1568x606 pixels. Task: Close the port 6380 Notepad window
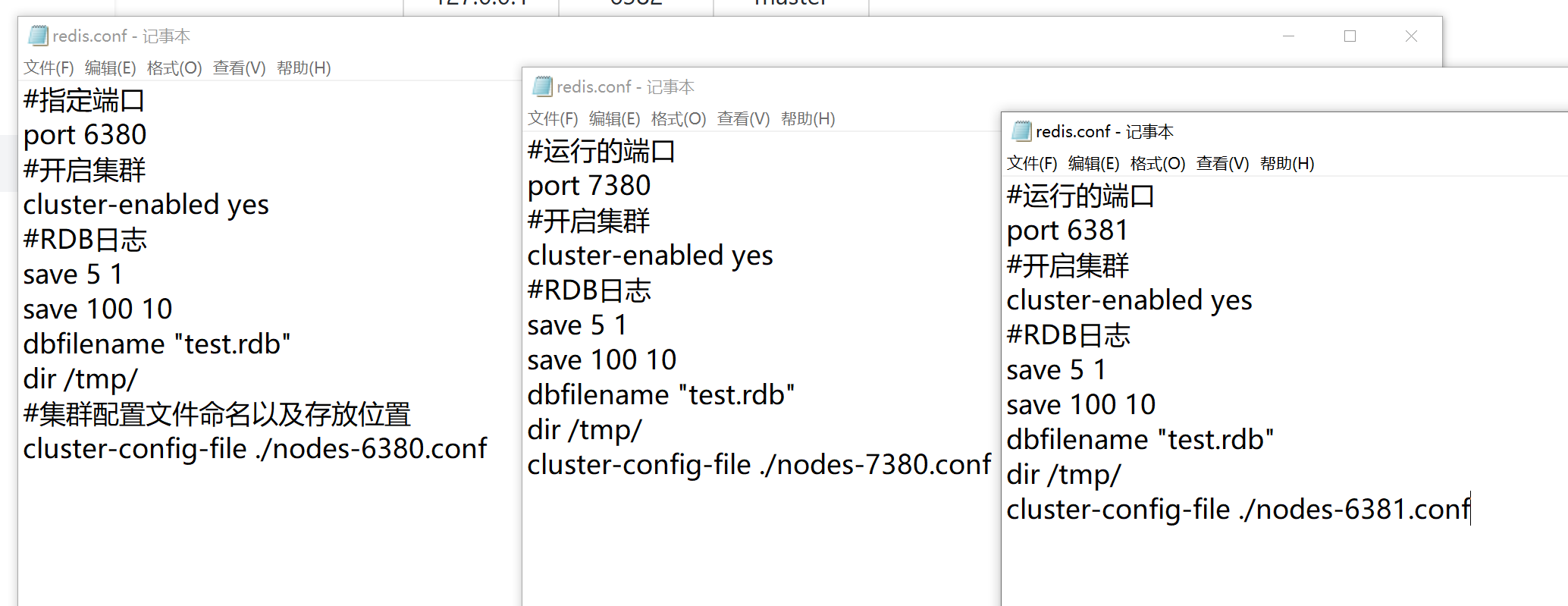(1411, 36)
